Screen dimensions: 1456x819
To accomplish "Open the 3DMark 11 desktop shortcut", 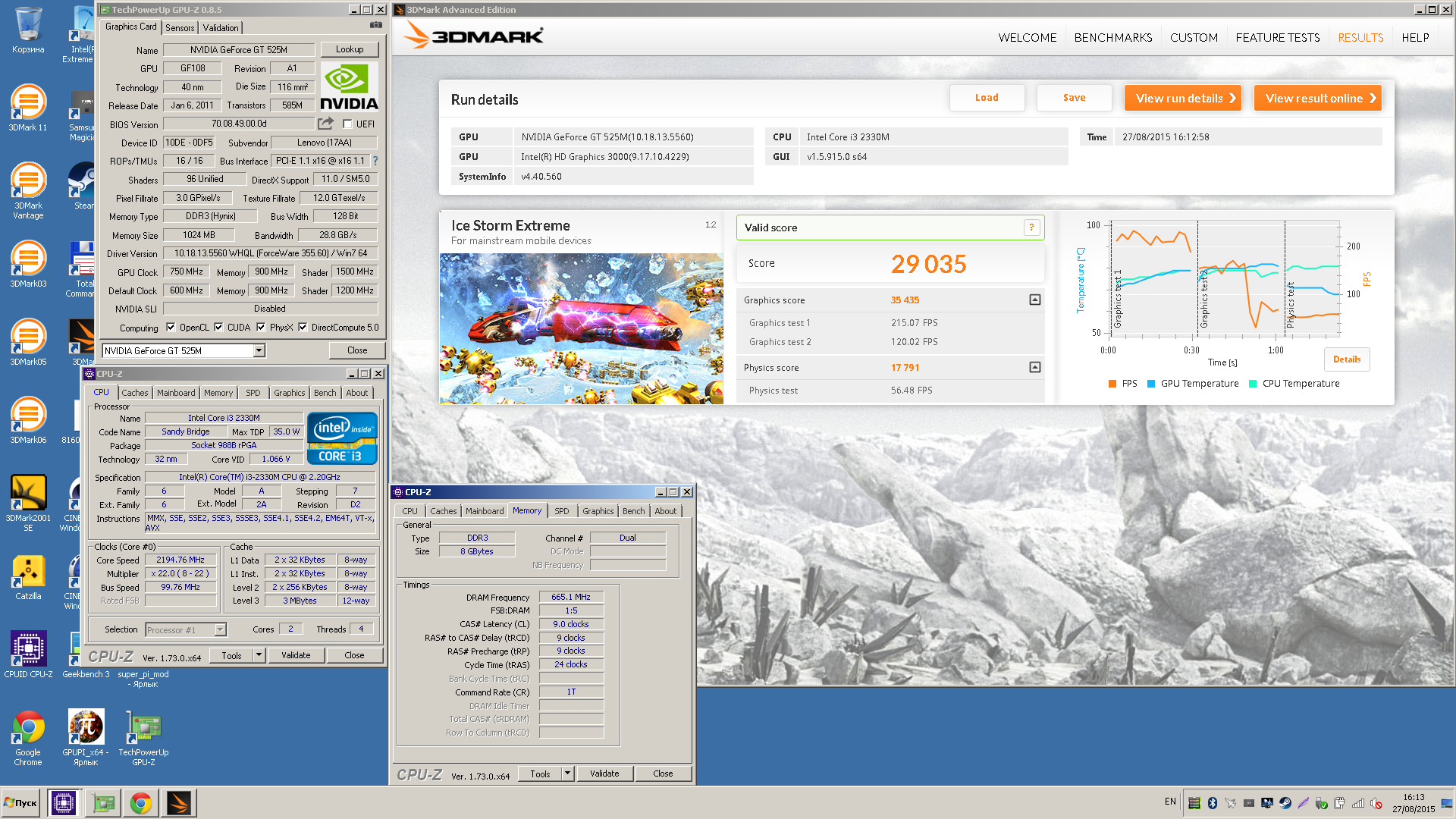I will [28, 108].
